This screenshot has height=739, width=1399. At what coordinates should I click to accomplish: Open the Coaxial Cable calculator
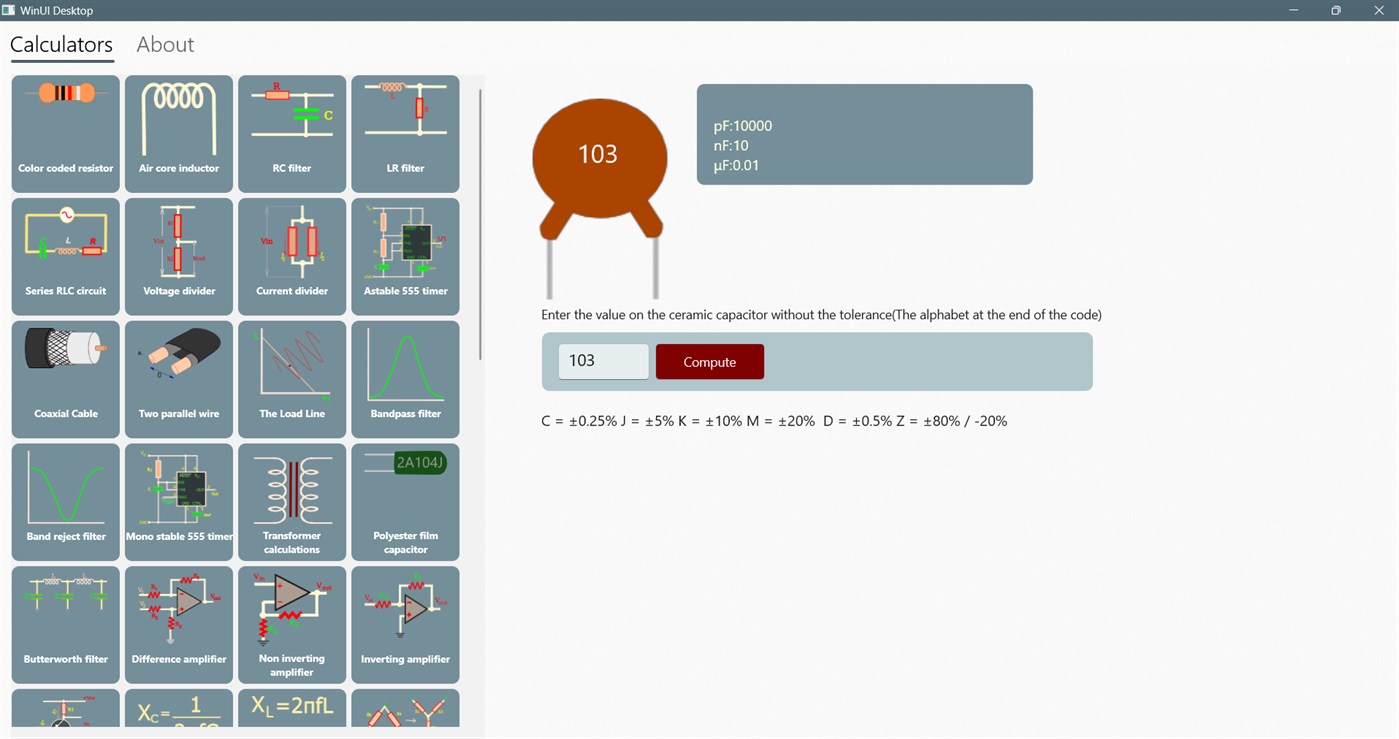[x=65, y=379]
